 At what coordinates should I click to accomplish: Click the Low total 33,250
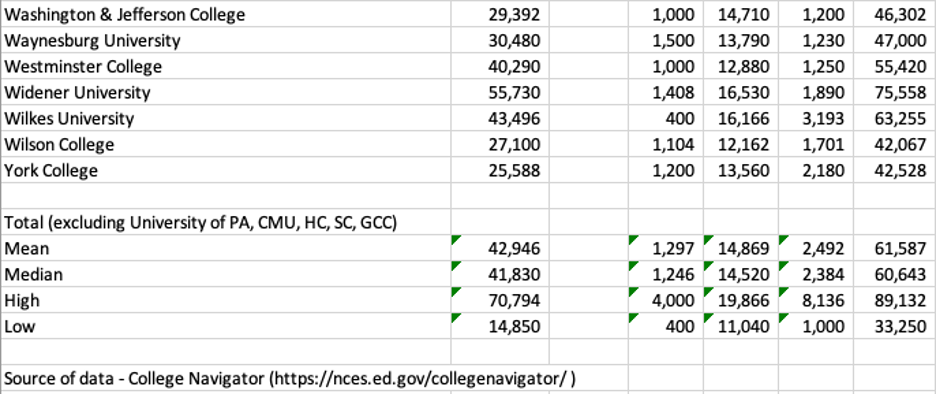click(x=894, y=326)
